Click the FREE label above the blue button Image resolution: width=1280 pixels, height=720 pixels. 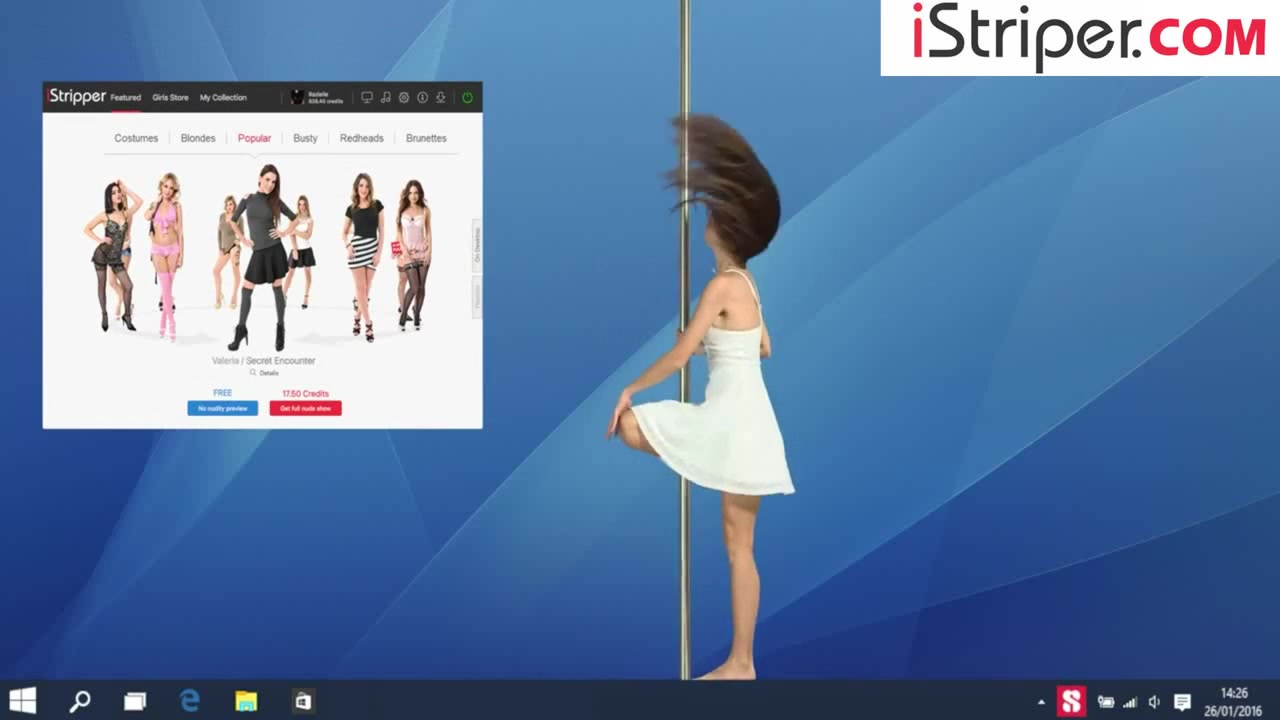(222, 393)
